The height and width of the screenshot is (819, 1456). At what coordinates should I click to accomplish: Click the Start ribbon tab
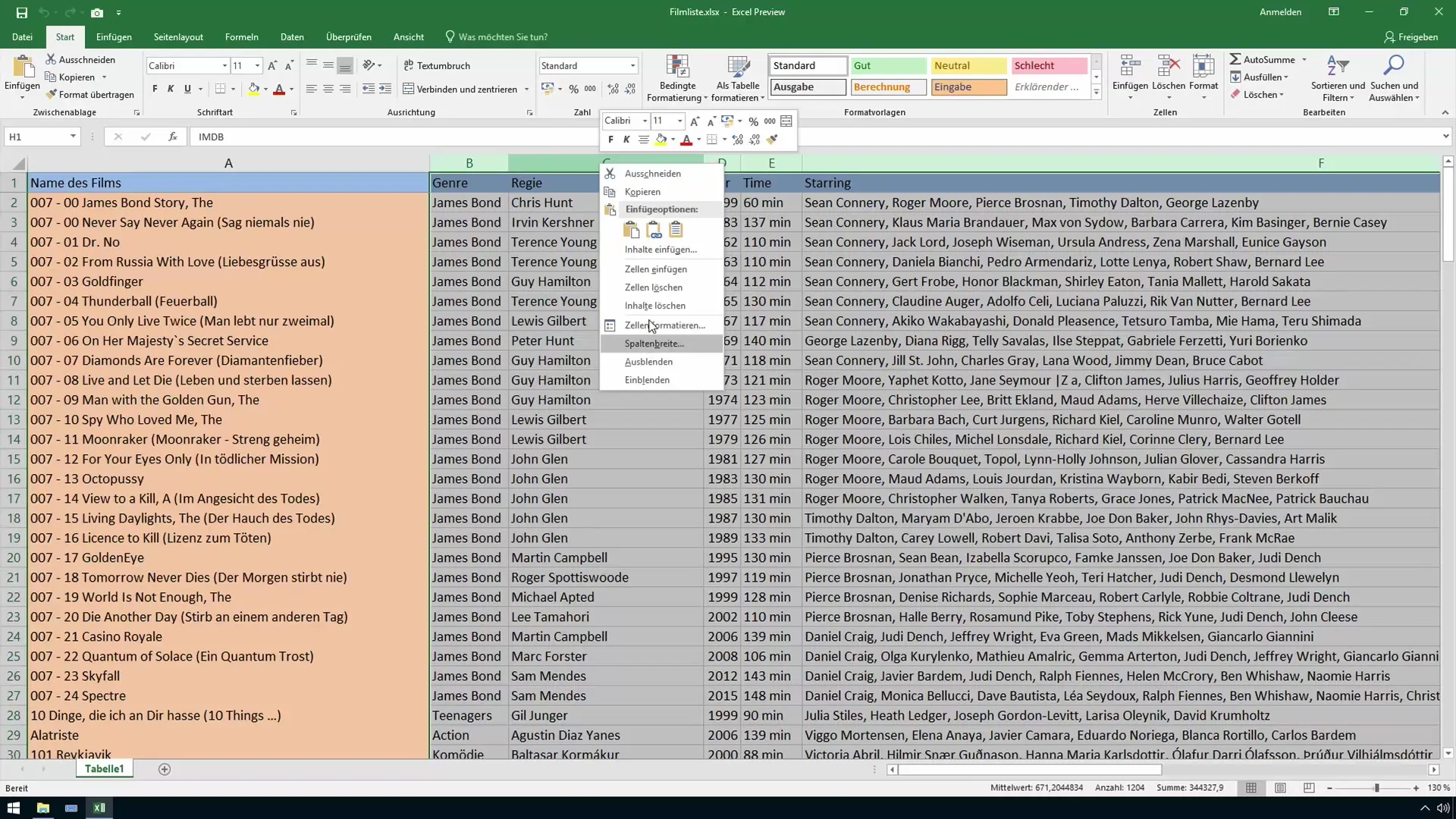pyautogui.click(x=65, y=37)
